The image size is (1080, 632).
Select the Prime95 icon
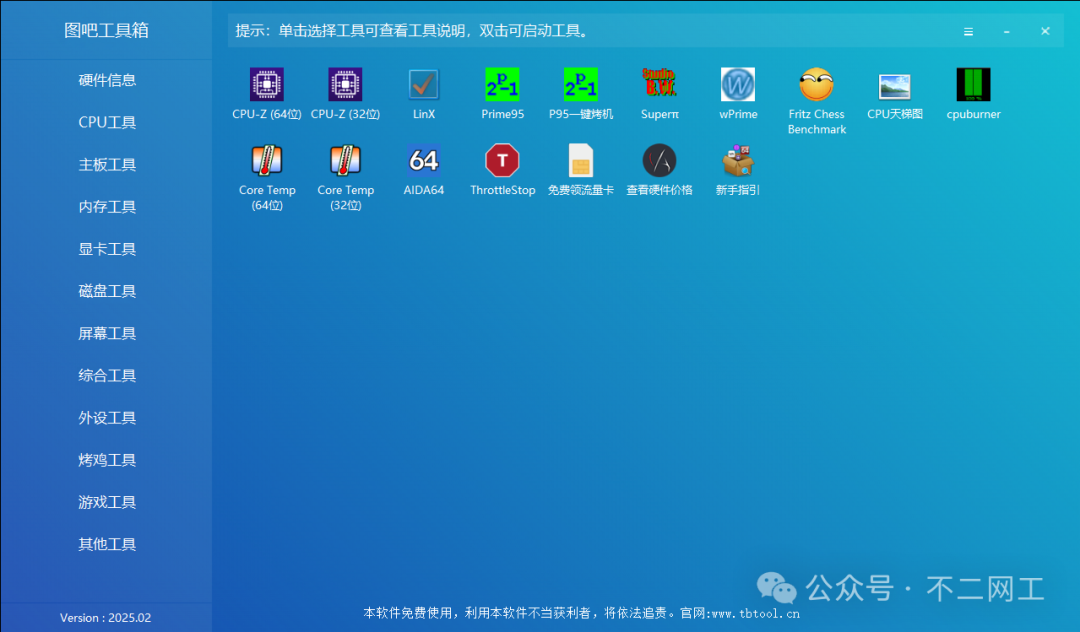(x=502, y=84)
